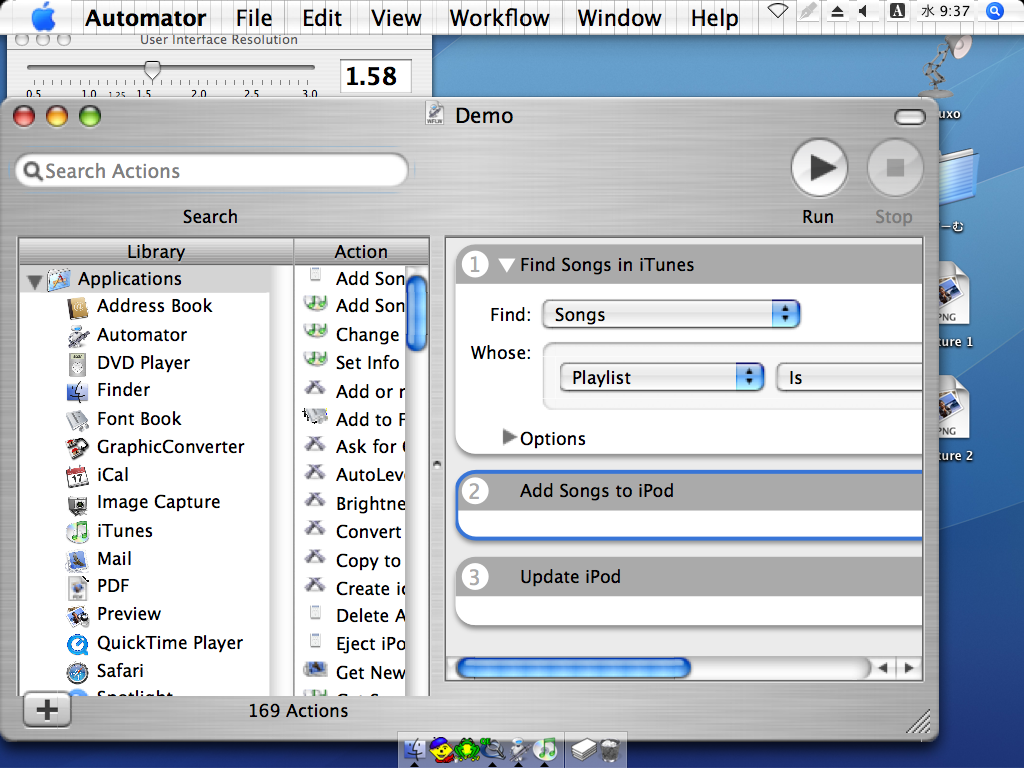Screen dimensions: 1024x768
Task: Open the Is comparison popup menu
Action: 849,377
